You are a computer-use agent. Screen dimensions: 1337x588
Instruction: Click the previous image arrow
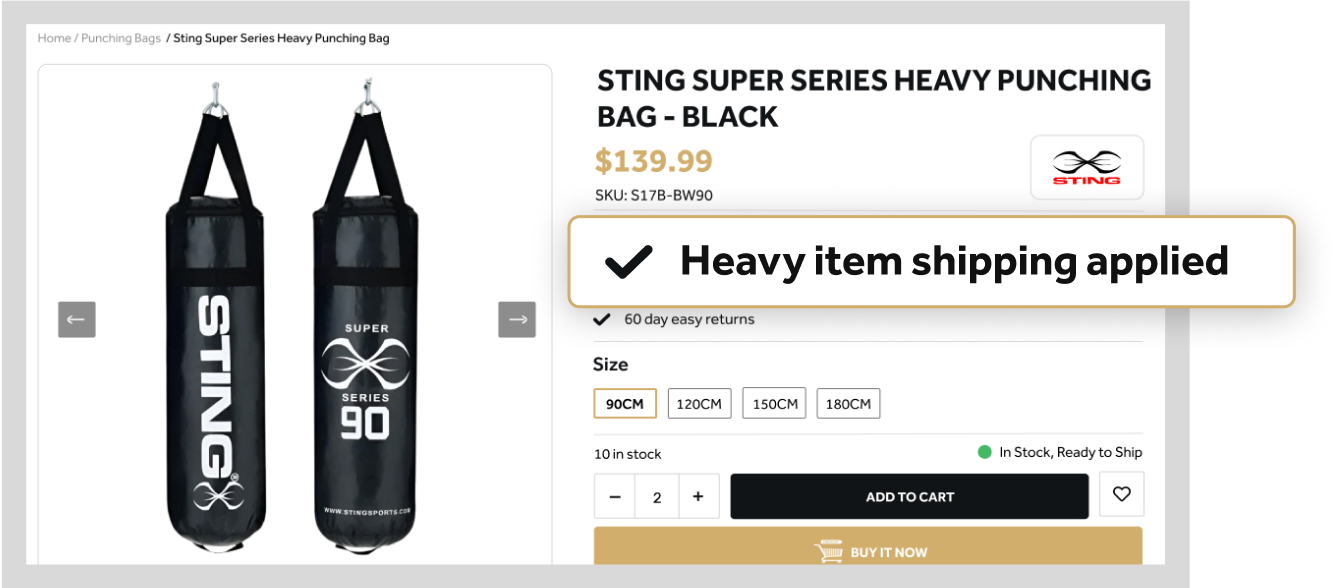(x=76, y=319)
